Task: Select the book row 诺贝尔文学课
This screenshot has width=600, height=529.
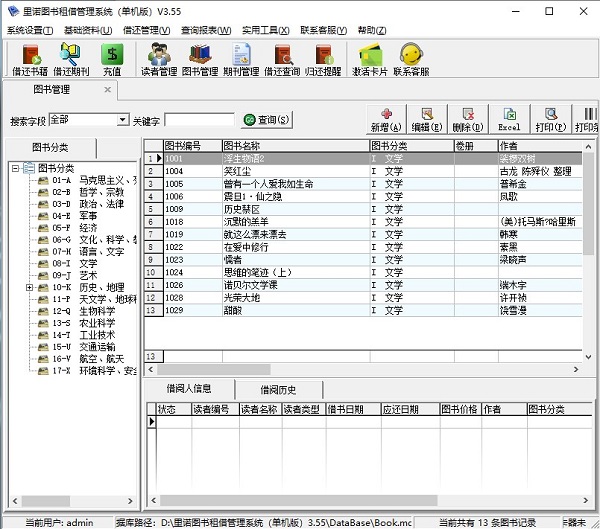Action: (x=363, y=285)
